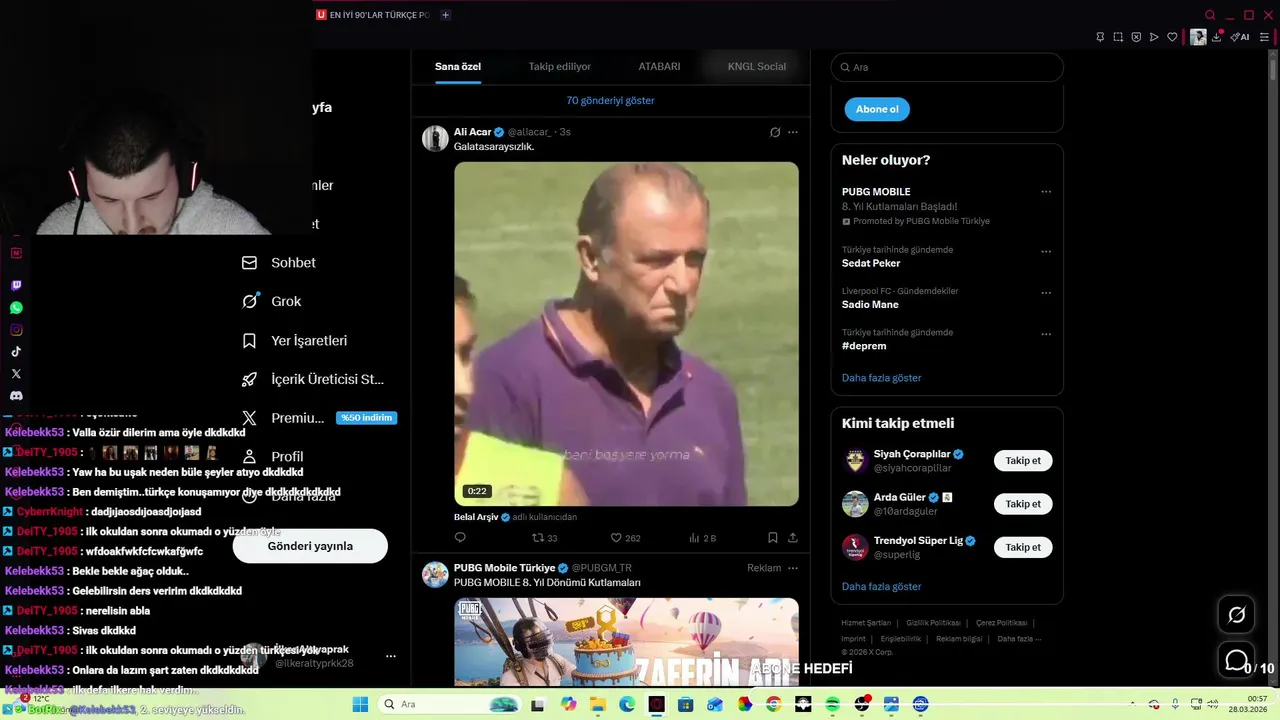The width and height of the screenshot is (1280, 720).
Task: Follow Arda Güler
Action: pos(1023,504)
